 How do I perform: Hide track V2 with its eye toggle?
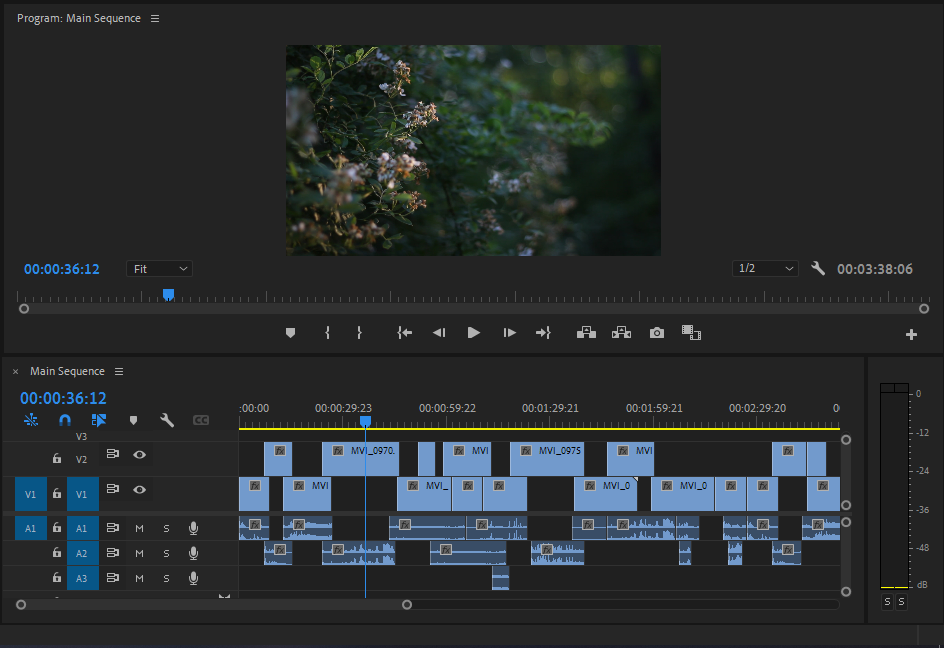[x=139, y=454]
